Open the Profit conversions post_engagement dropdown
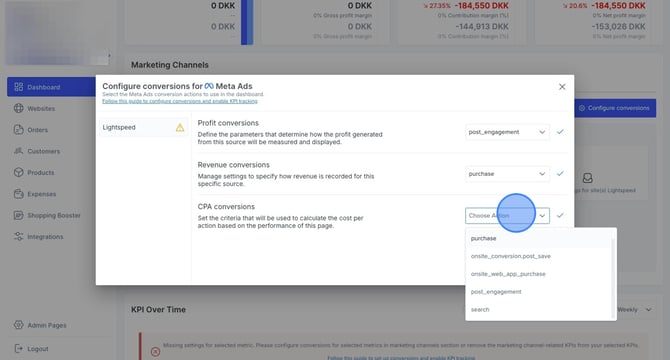Viewport: 670px width, 360px height. coord(507,132)
